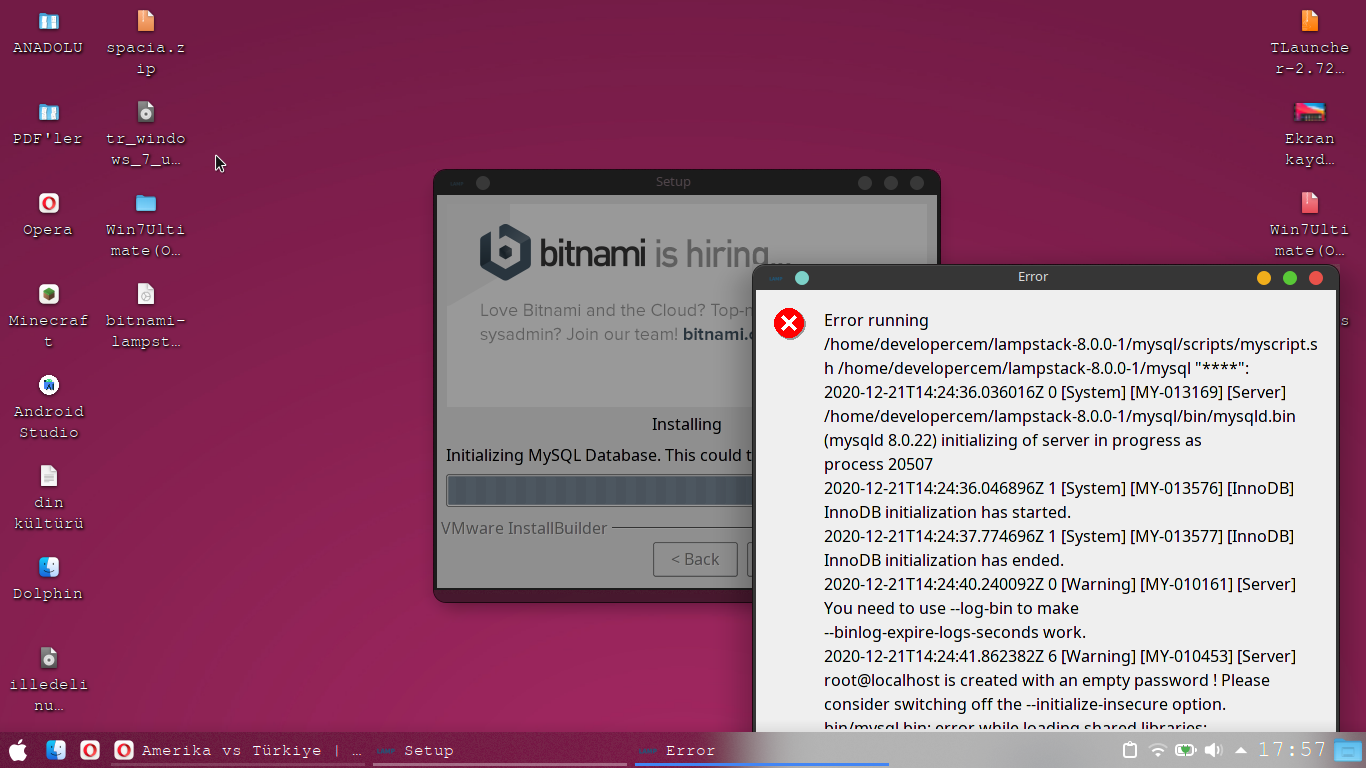The image size is (1366, 768).
Task: Click '--binlog-expire-logs-seconds work.' line
Action: [955, 632]
